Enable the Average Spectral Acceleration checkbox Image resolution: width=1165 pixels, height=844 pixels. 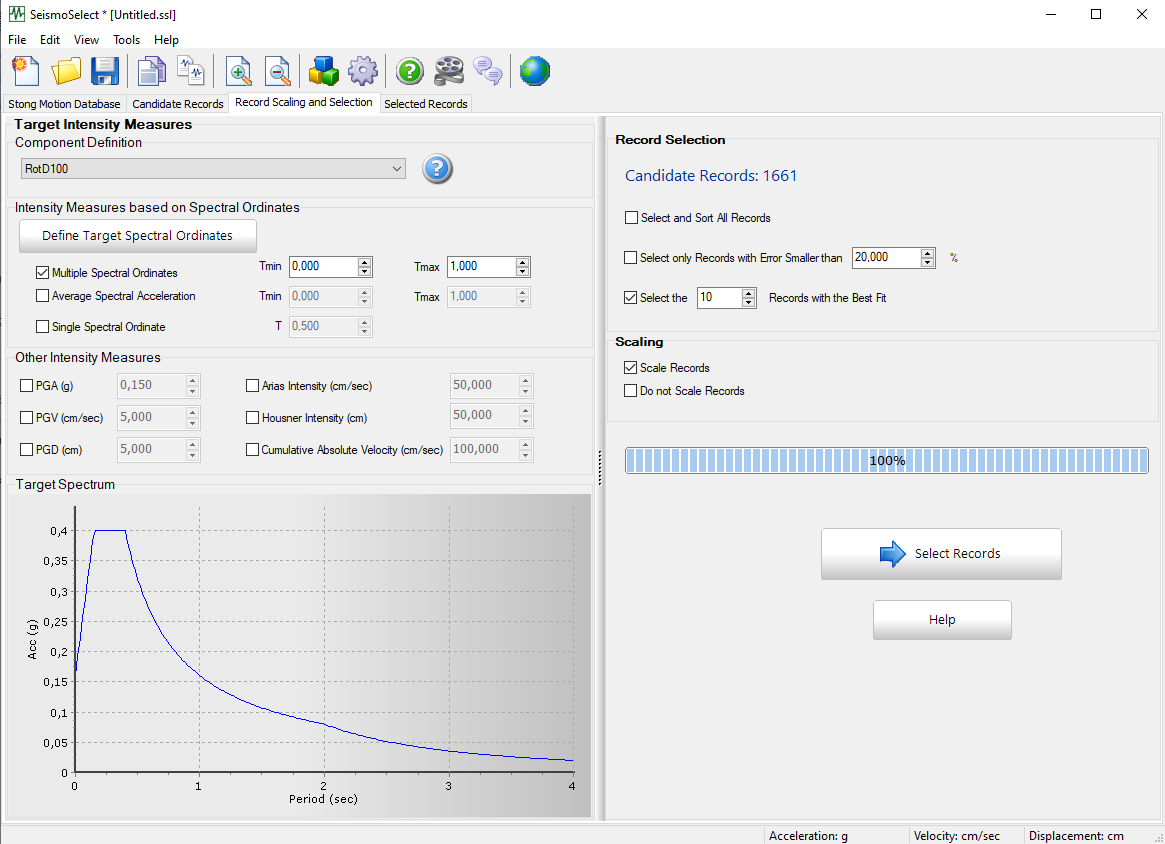coord(43,296)
